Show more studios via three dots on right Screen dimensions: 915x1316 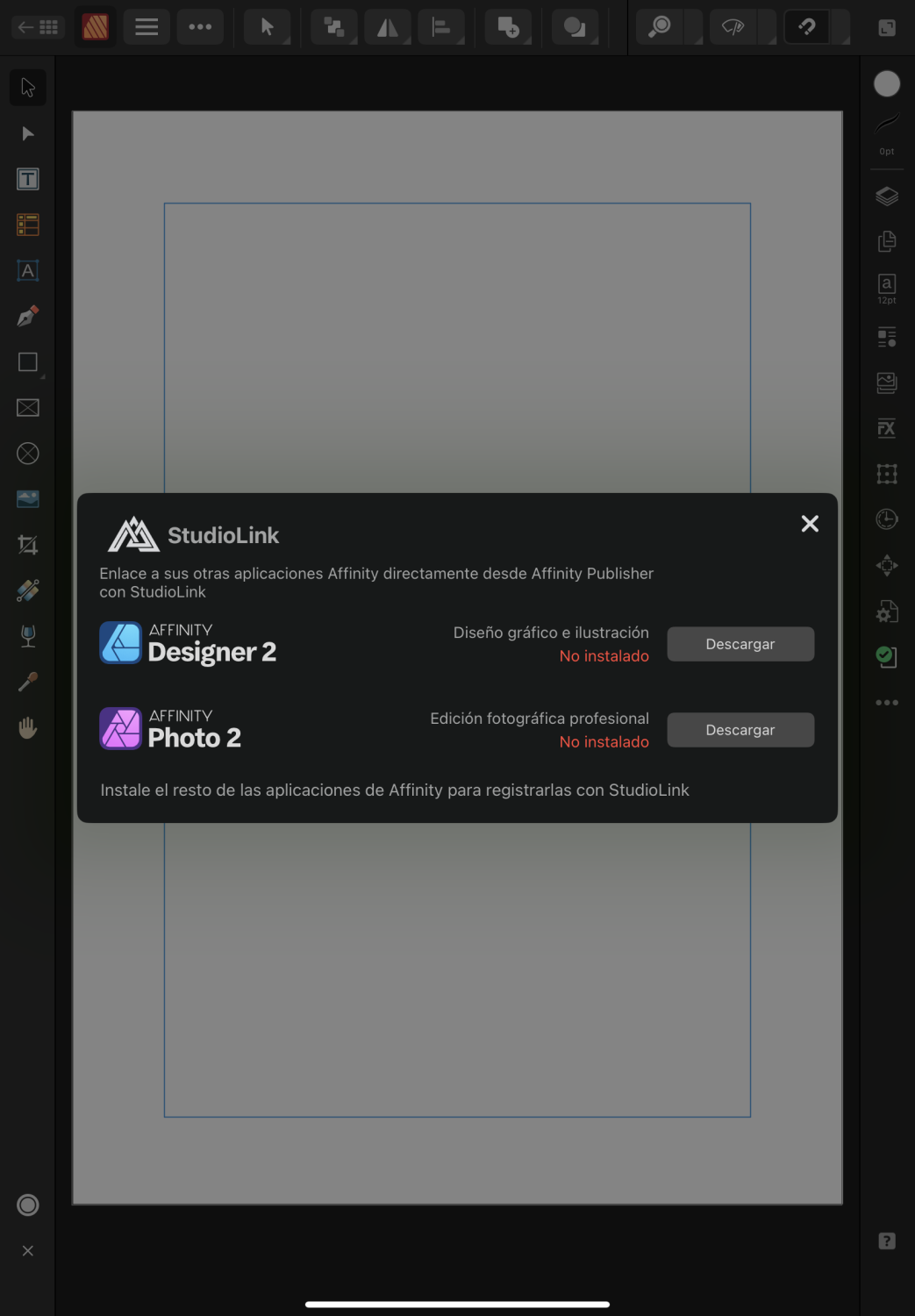pos(887,703)
